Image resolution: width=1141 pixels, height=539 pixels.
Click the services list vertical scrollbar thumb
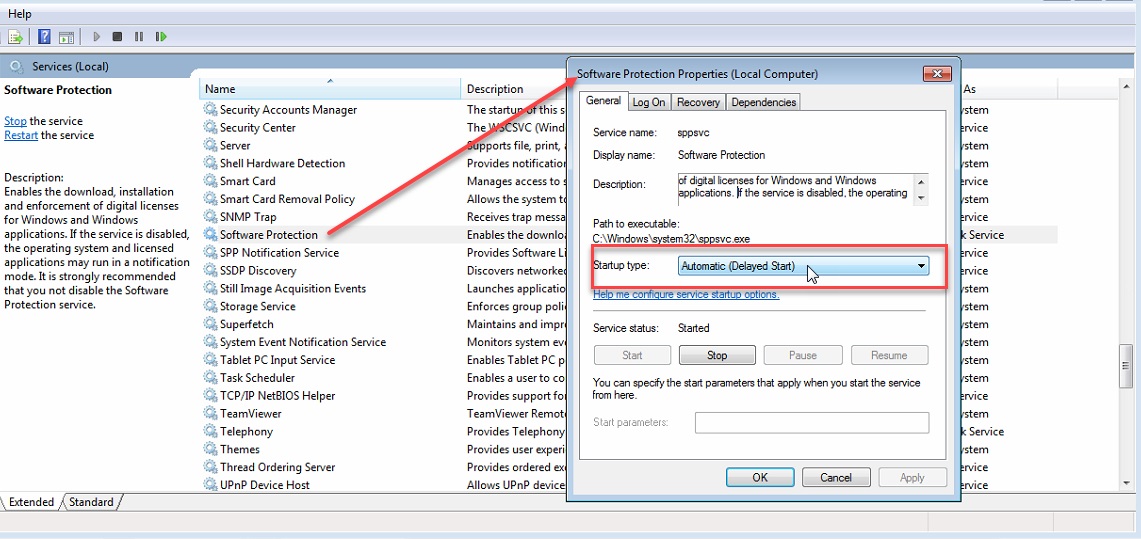click(x=1127, y=367)
